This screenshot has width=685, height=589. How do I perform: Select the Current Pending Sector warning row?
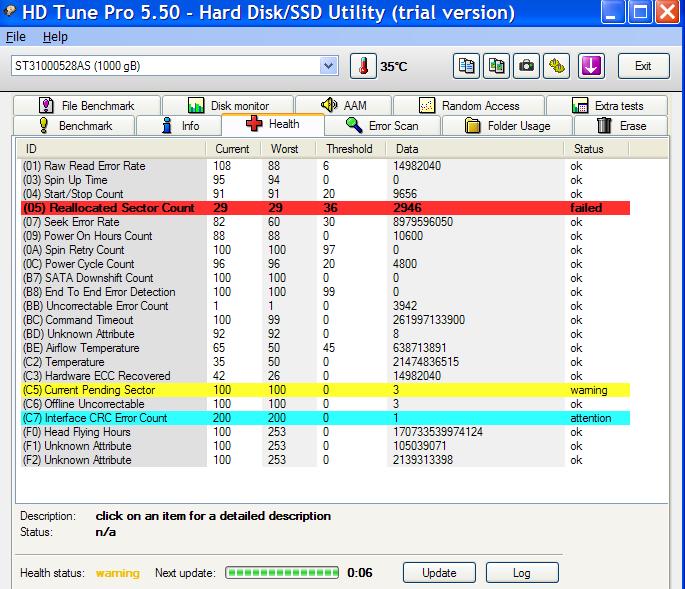(325, 390)
